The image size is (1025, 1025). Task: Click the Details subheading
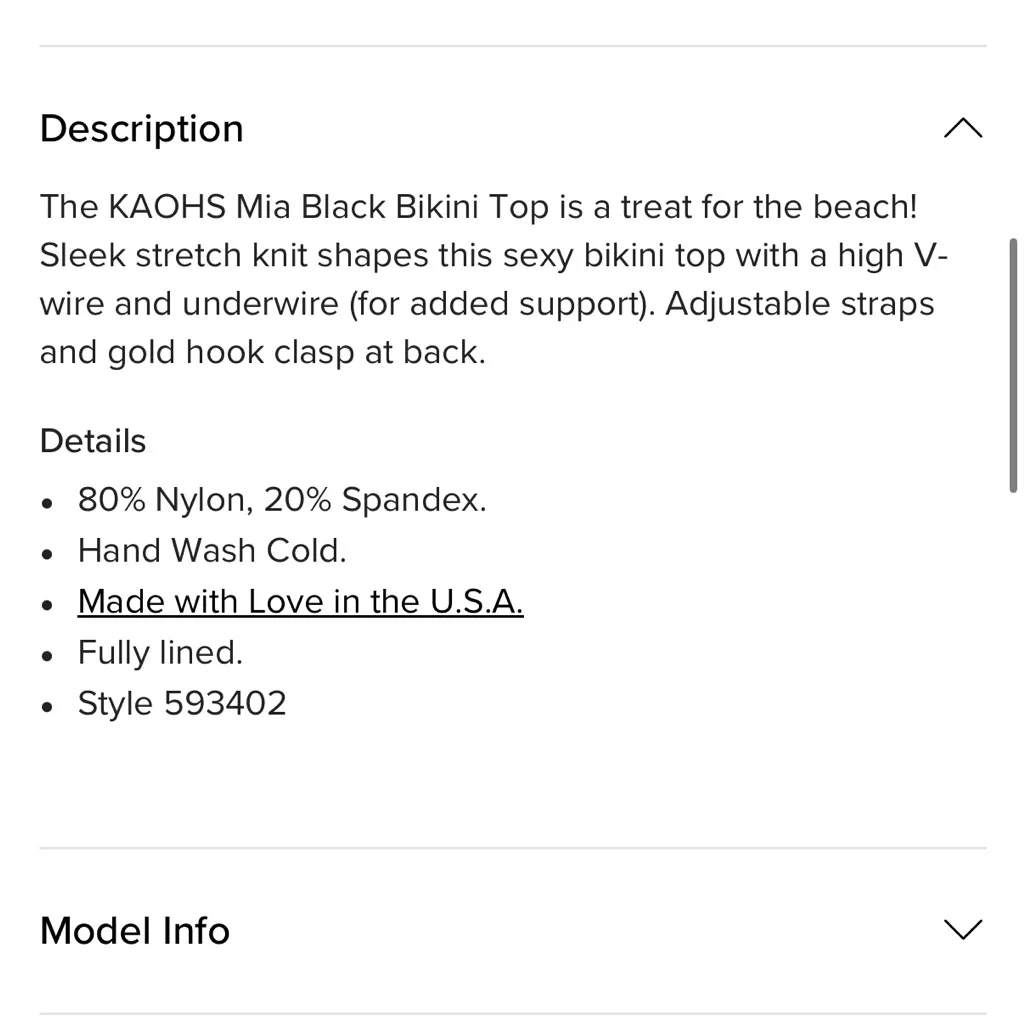[93, 441]
